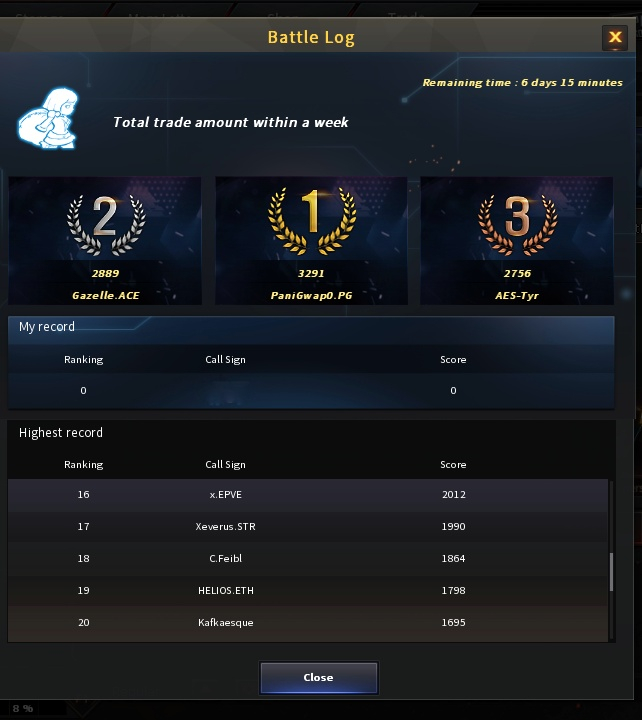Open AES-Tyr third place card
The image size is (642, 720).
517,241
